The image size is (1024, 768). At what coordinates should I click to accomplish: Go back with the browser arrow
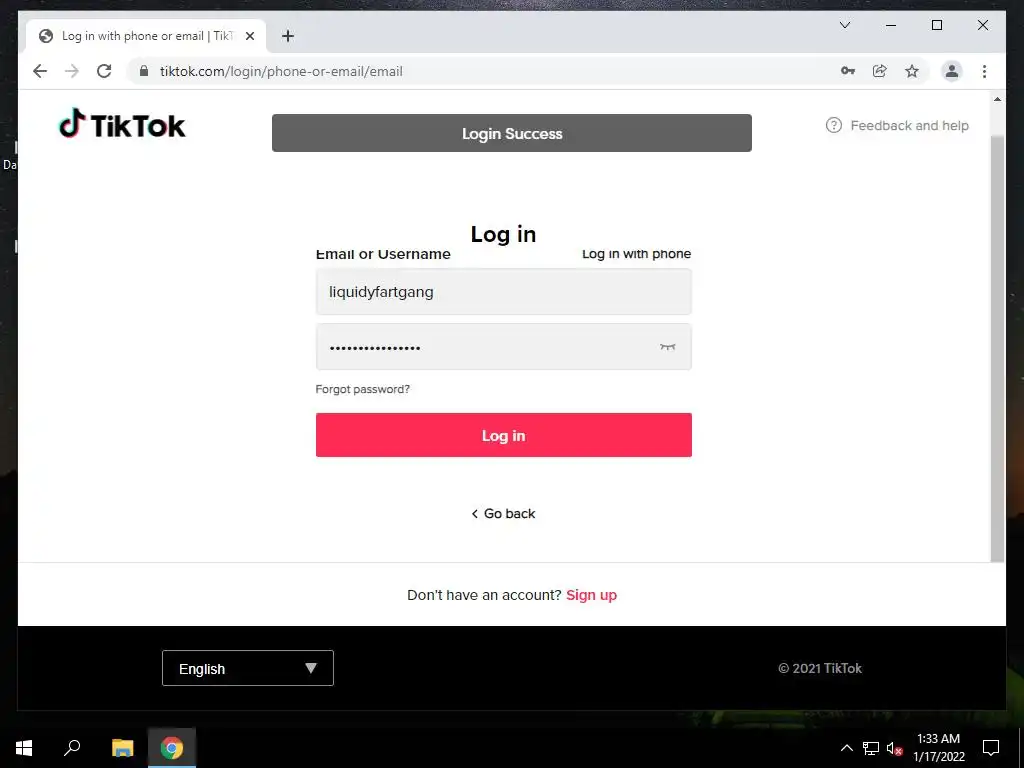click(x=40, y=71)
